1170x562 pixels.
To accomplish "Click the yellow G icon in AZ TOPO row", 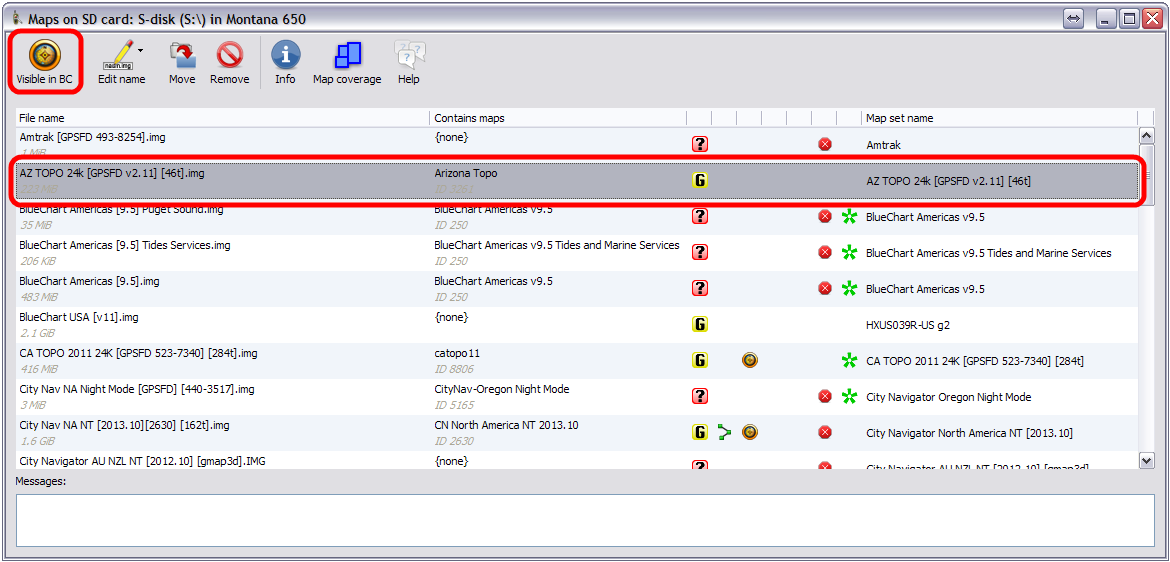I will [x=700, y=181].
